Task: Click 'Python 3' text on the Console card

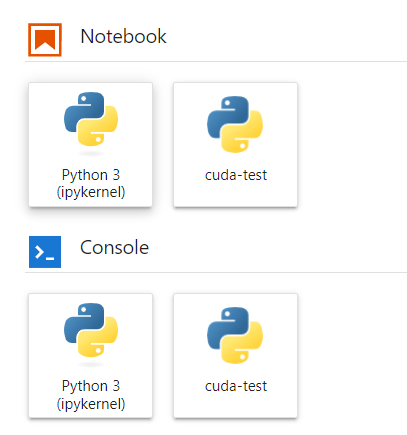Action: [x=91, y=386]
